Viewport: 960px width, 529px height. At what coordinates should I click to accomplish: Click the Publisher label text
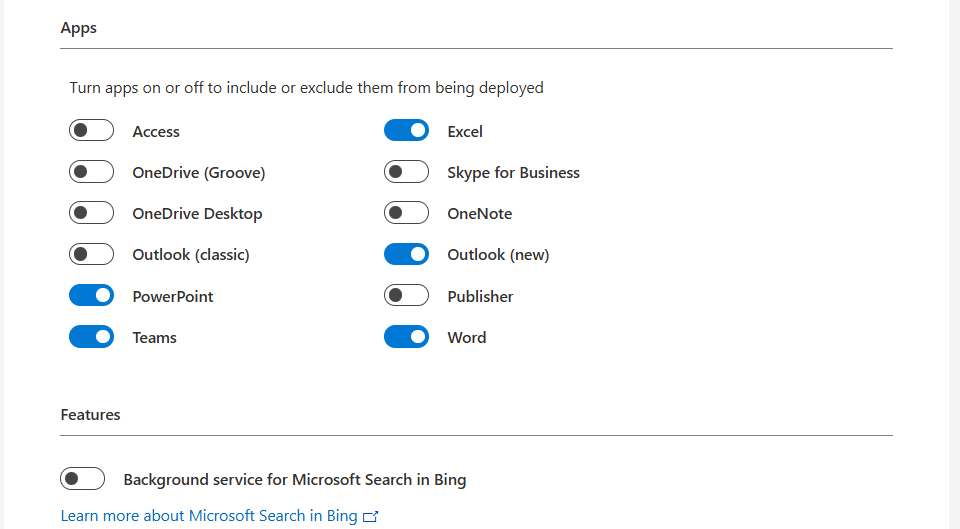coord(480,297)
